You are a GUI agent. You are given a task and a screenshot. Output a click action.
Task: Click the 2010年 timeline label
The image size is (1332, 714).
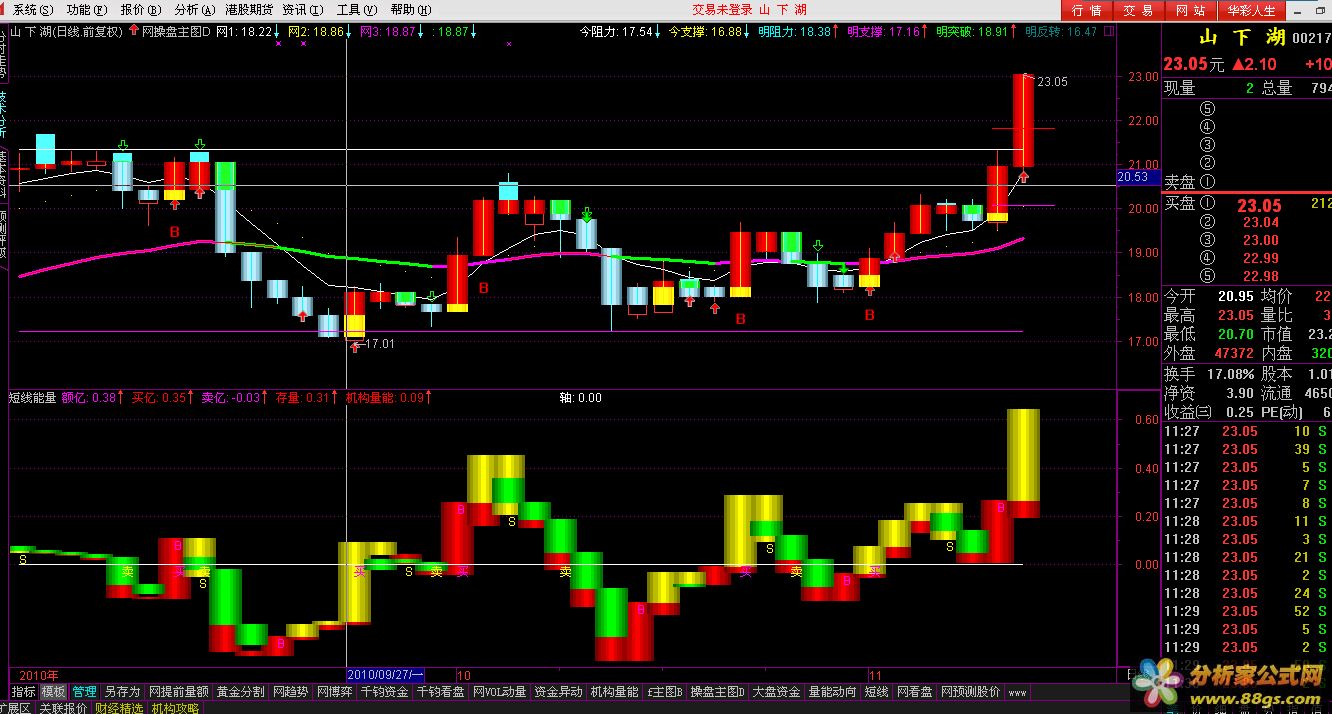39,675
